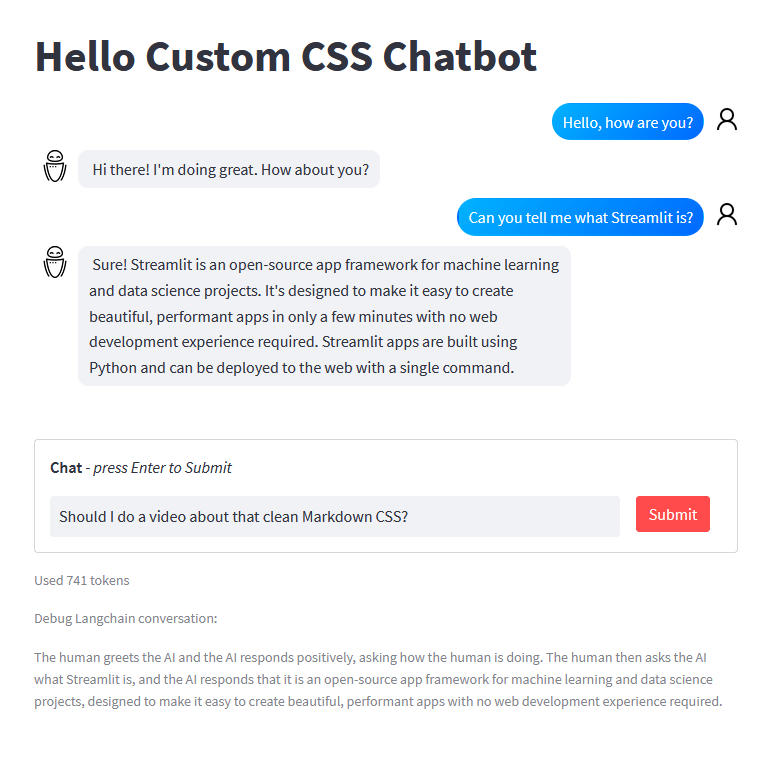
Task: Click the "Used 741 tokens" caption
Action: coord(82,580)
